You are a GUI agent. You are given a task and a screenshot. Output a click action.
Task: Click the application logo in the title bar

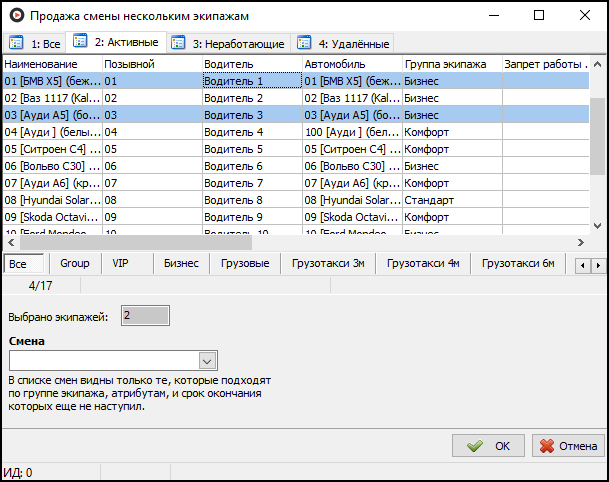pyautogui.click(x=16, y=16)
